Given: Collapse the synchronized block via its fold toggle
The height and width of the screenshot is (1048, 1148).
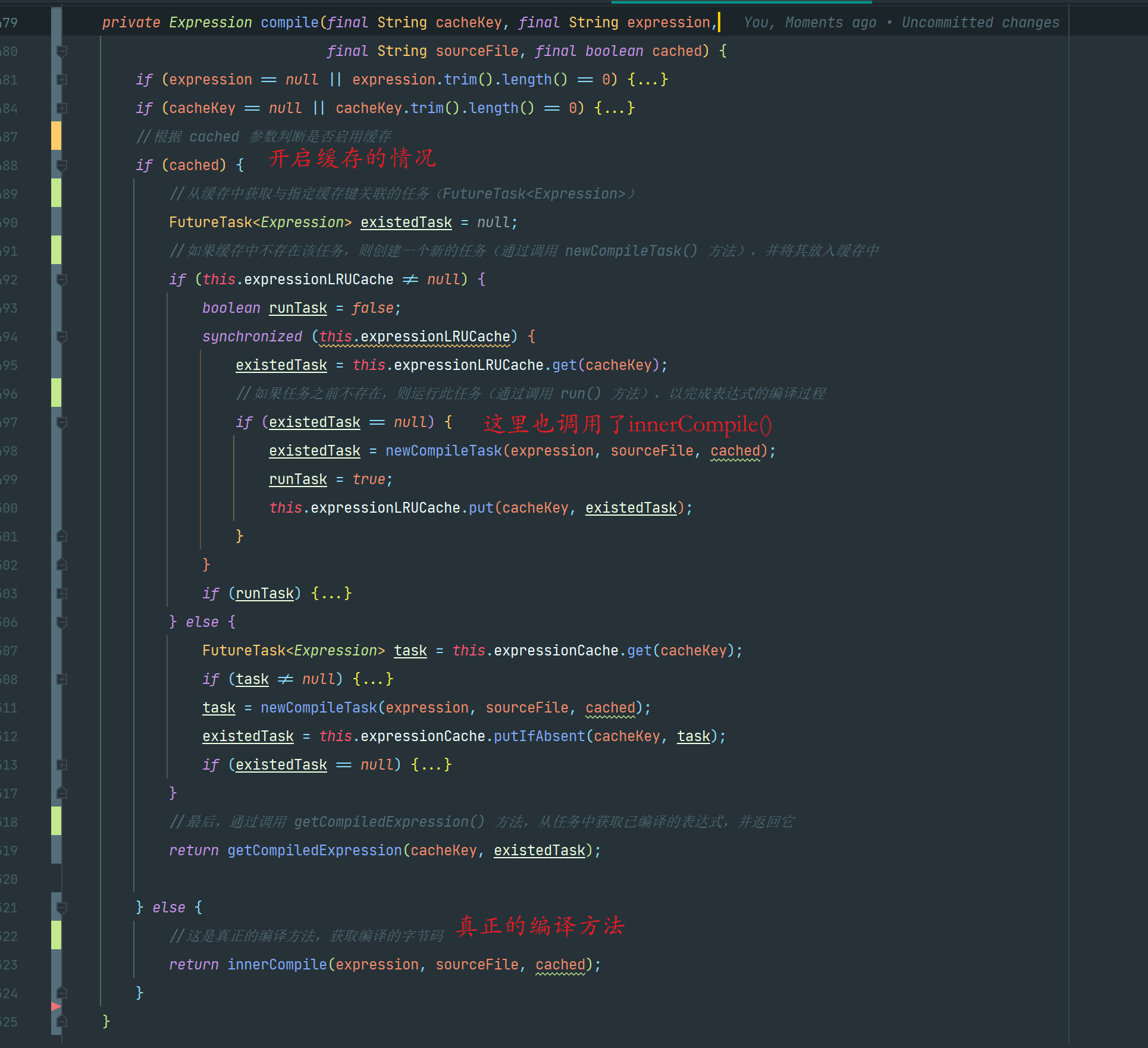Looking at the screenshot, I should pyautogui.click(x=61, y=336).
